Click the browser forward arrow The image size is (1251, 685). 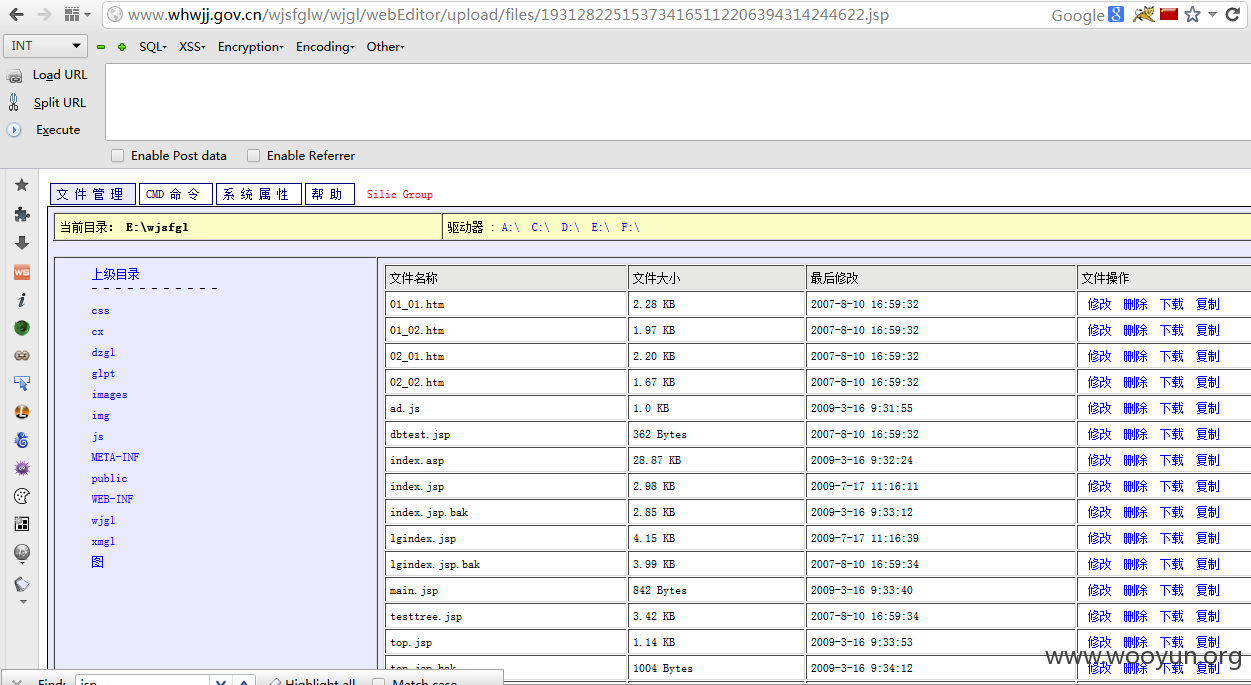tap(44, 15)
